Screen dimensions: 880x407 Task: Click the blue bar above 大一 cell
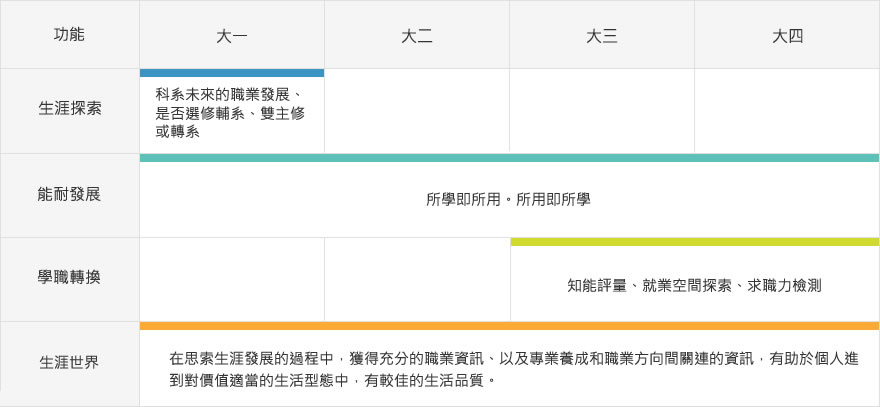coord(231,73)
